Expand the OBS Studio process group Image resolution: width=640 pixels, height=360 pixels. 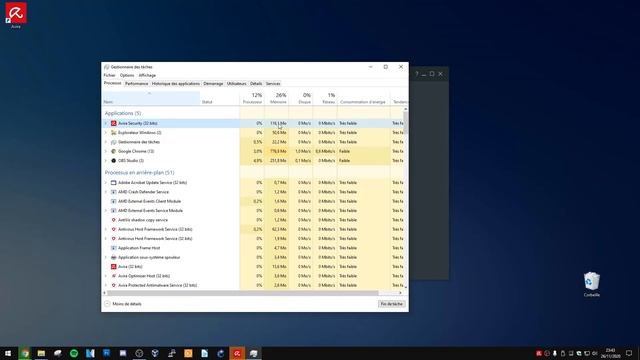106,161
